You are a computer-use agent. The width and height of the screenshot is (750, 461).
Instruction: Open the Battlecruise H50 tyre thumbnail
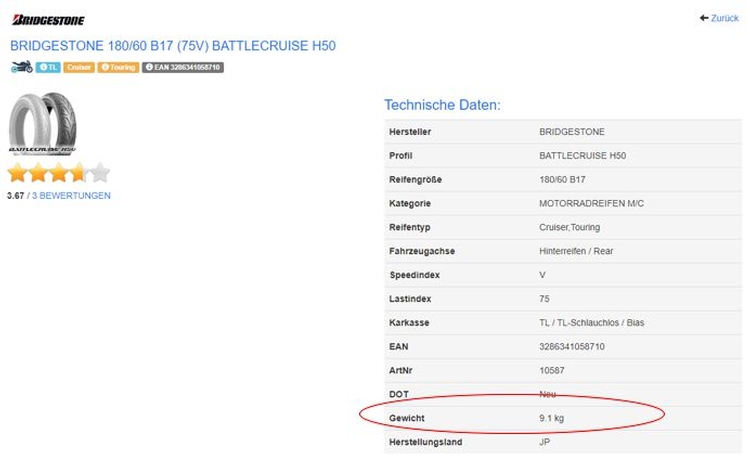[x=43, y=123]
